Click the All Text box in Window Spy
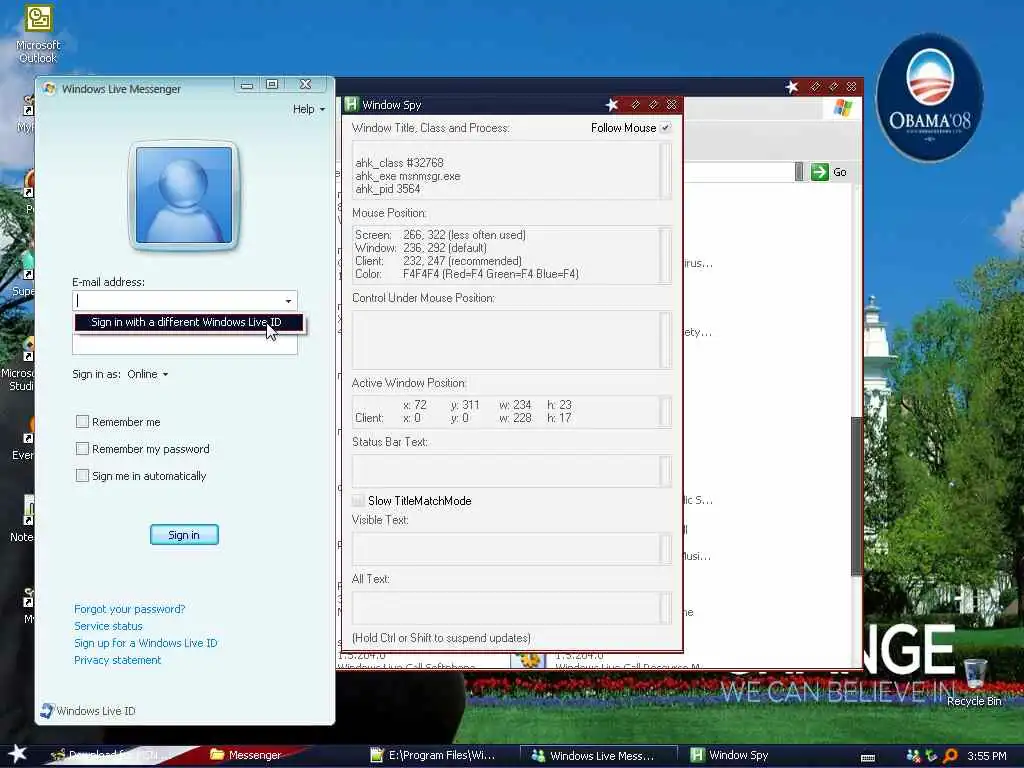 (x=511, y=607)
